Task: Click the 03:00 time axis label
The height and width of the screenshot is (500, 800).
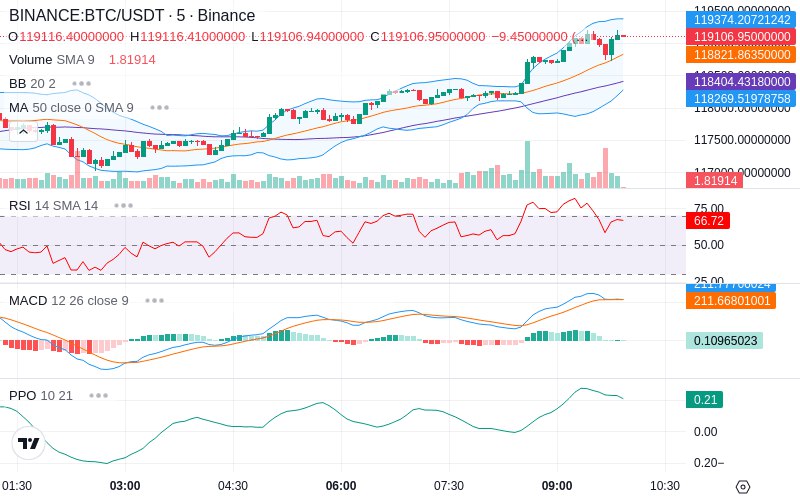Action: click(x=125, y=486)
